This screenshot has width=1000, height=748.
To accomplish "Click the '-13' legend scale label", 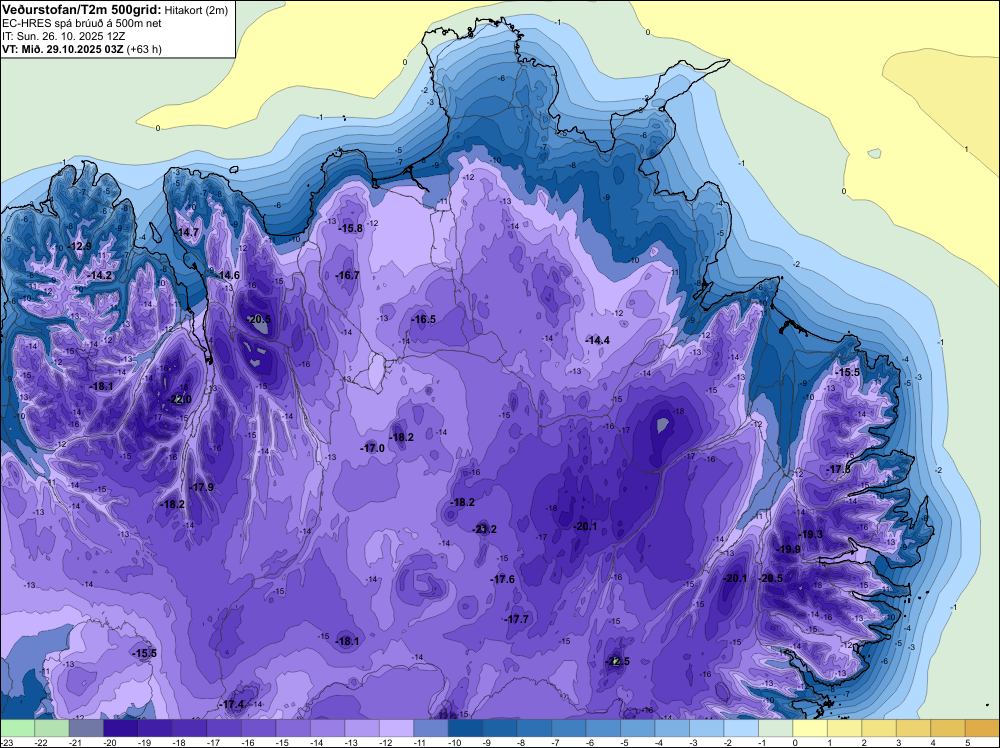I will click(x=352, y=742).
